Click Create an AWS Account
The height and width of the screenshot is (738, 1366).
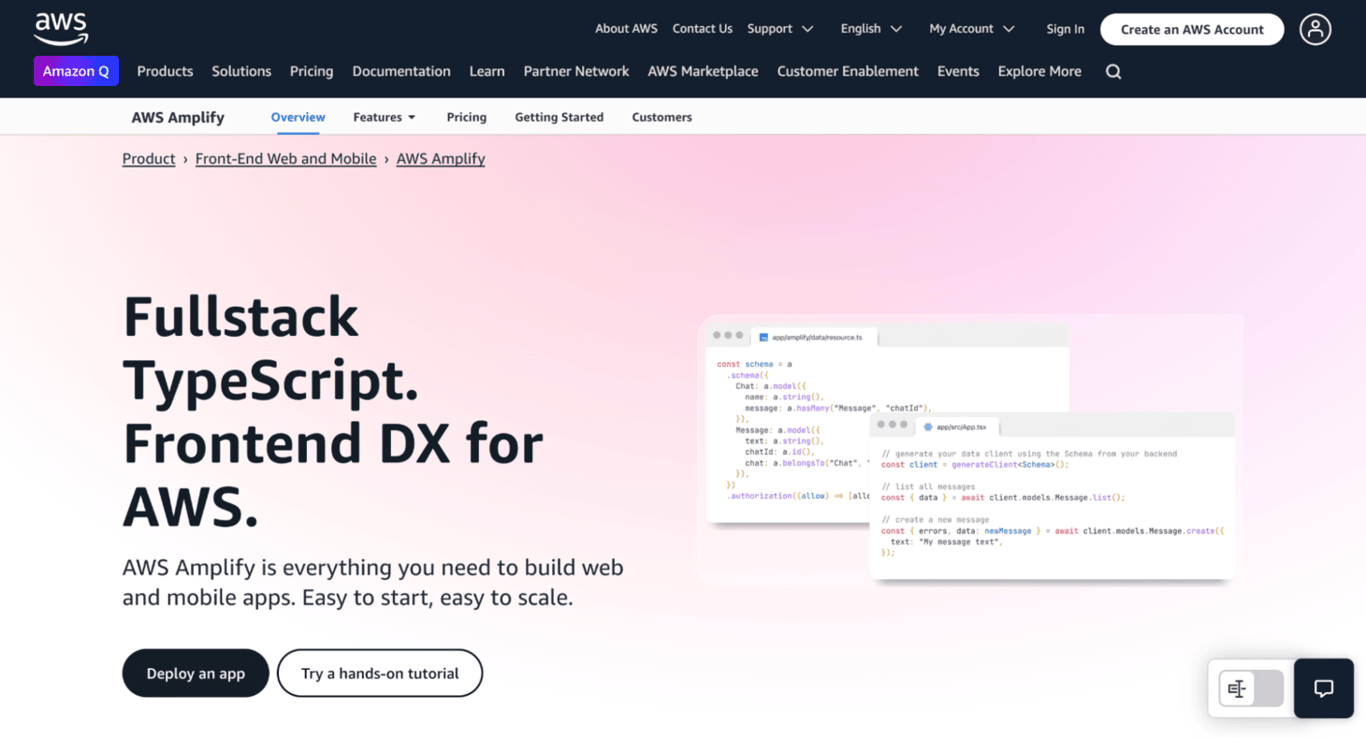coord(1191,29)
